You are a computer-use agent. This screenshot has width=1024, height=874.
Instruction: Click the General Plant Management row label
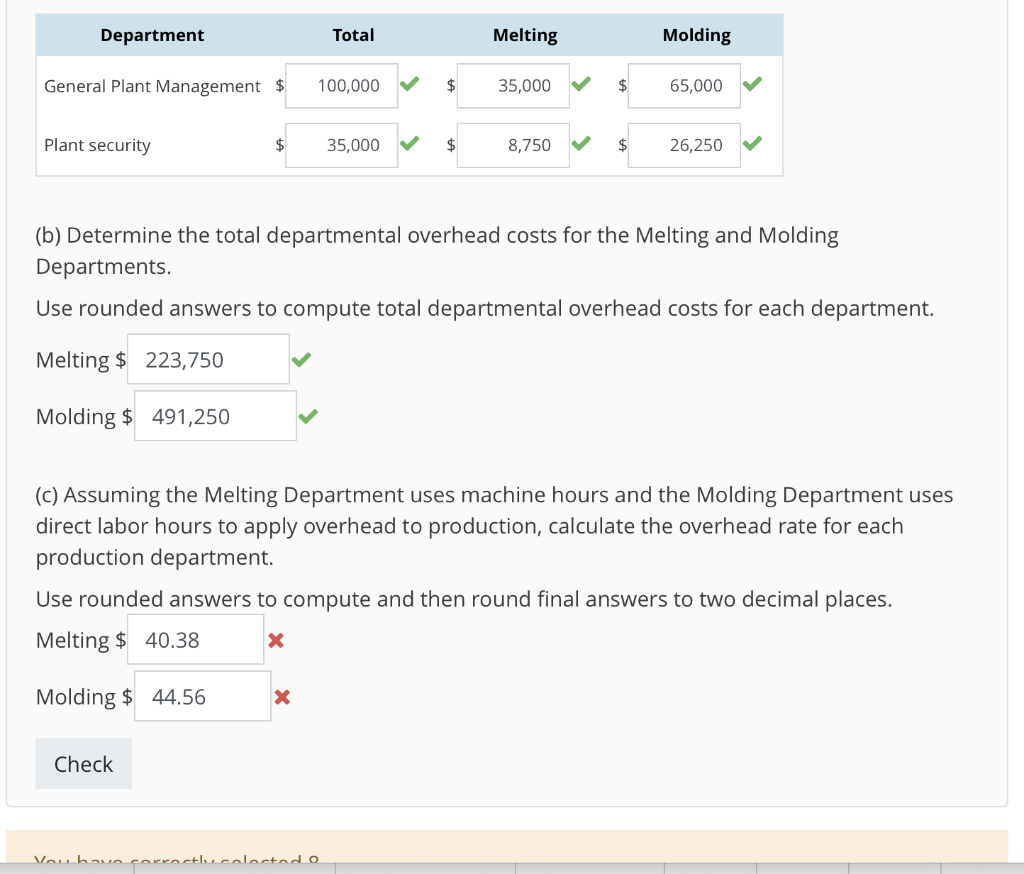pyautogui.click(x=152, y=86)
